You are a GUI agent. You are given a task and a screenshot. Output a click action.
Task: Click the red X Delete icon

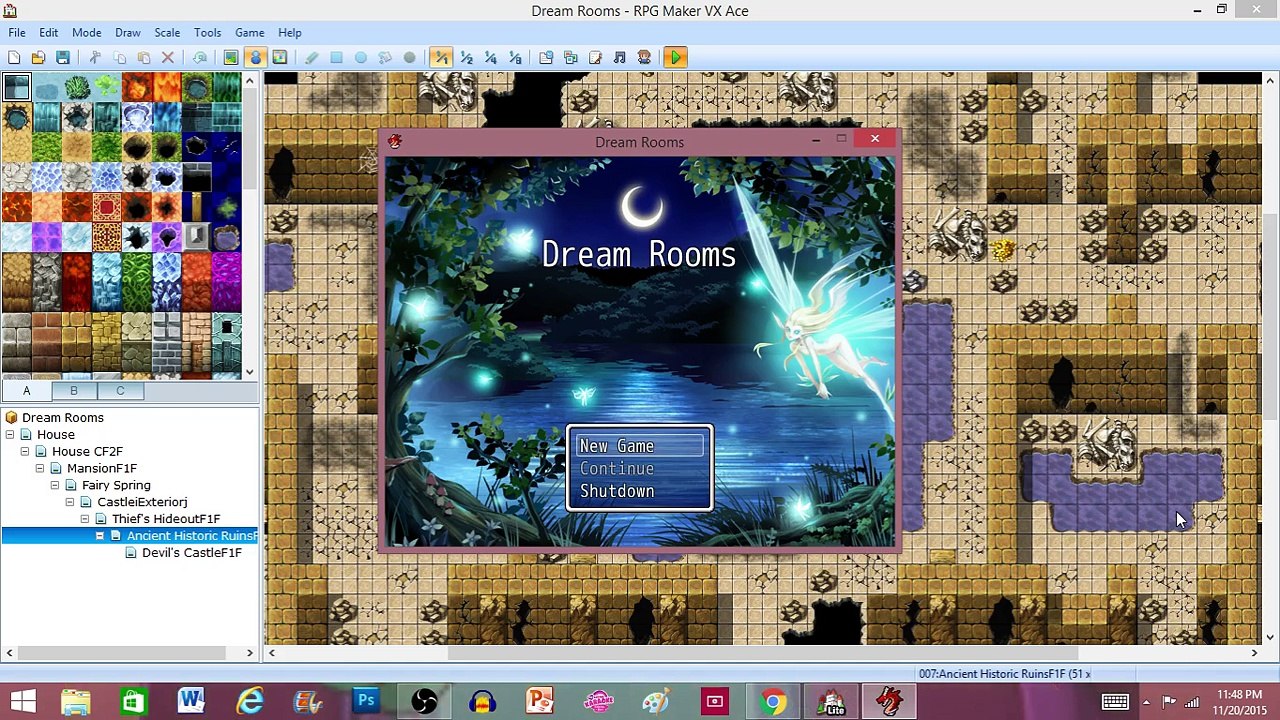(x=168, y=58)
